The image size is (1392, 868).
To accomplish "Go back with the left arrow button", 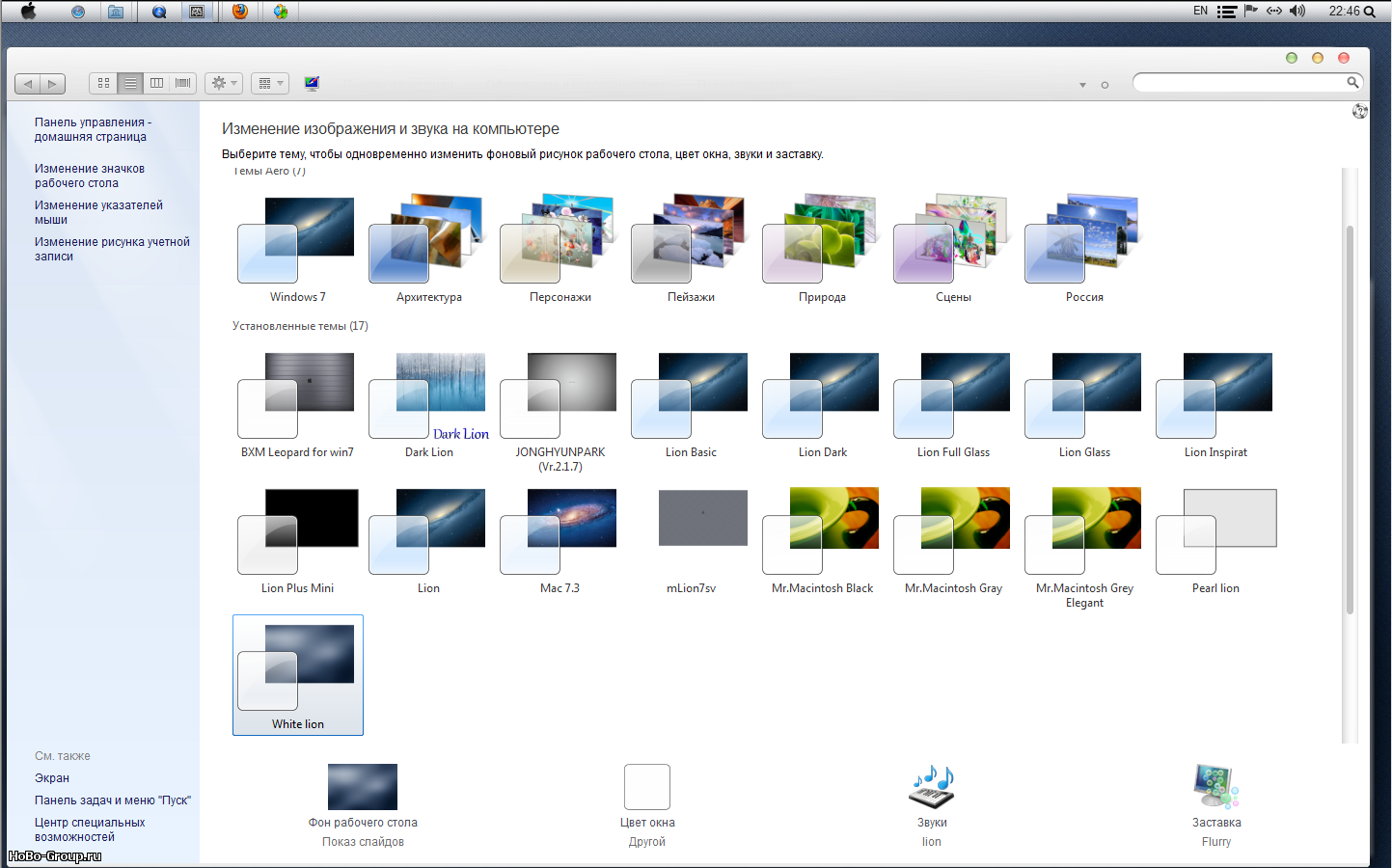I will click(28, 84).
